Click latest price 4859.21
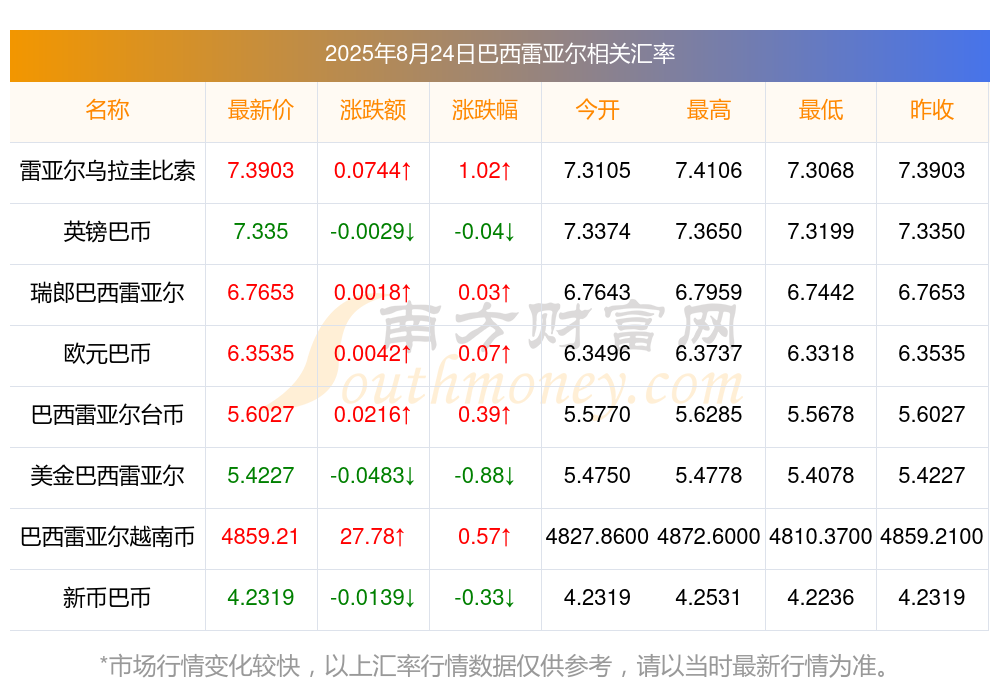This screenshot has width=1000, height=698. (x=260, y=537)
